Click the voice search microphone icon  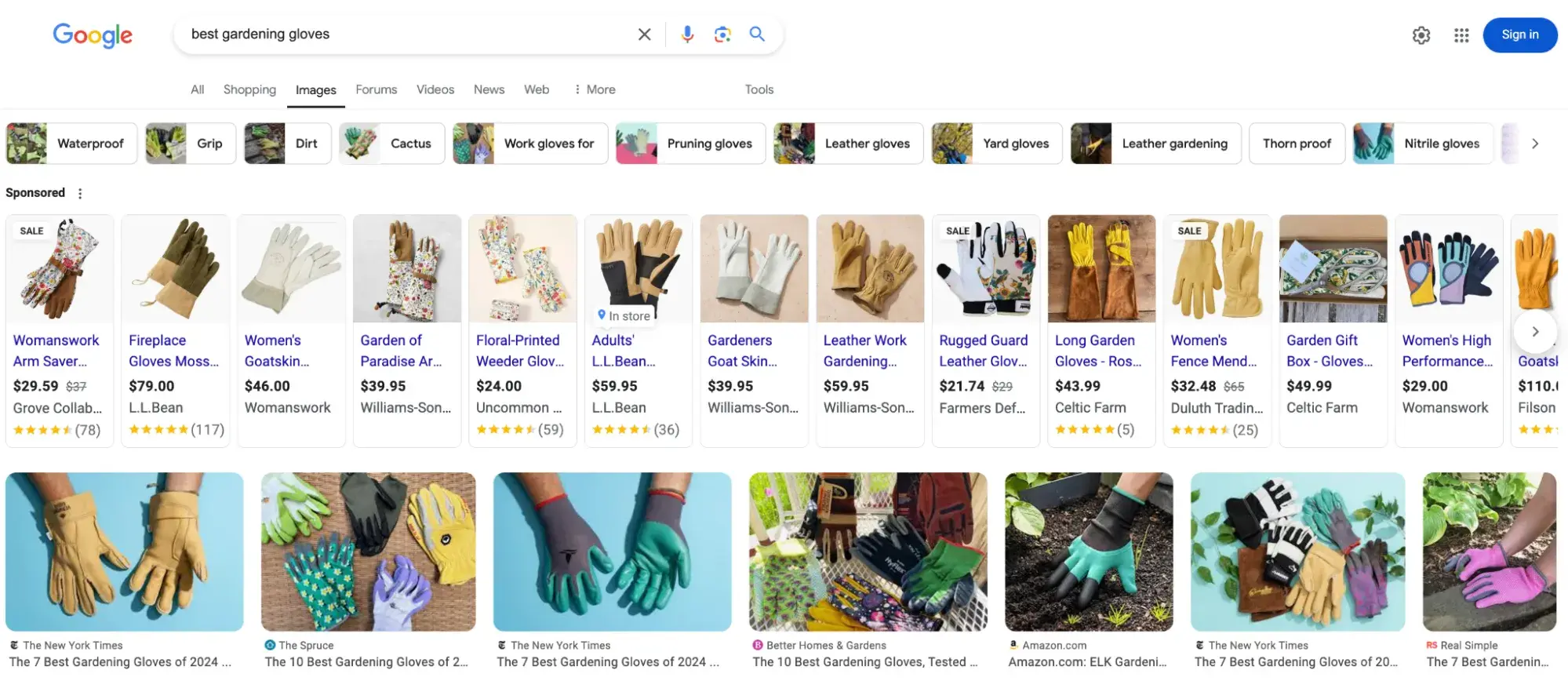point(687,35)
